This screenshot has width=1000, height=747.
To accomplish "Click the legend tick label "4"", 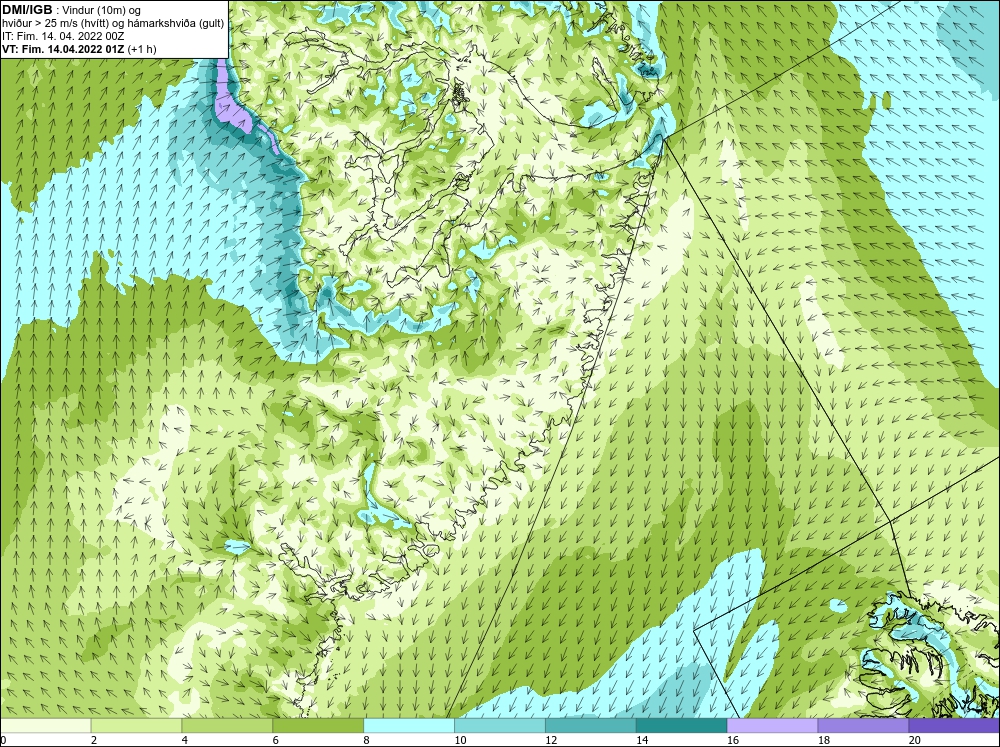I will click(185, 741).
